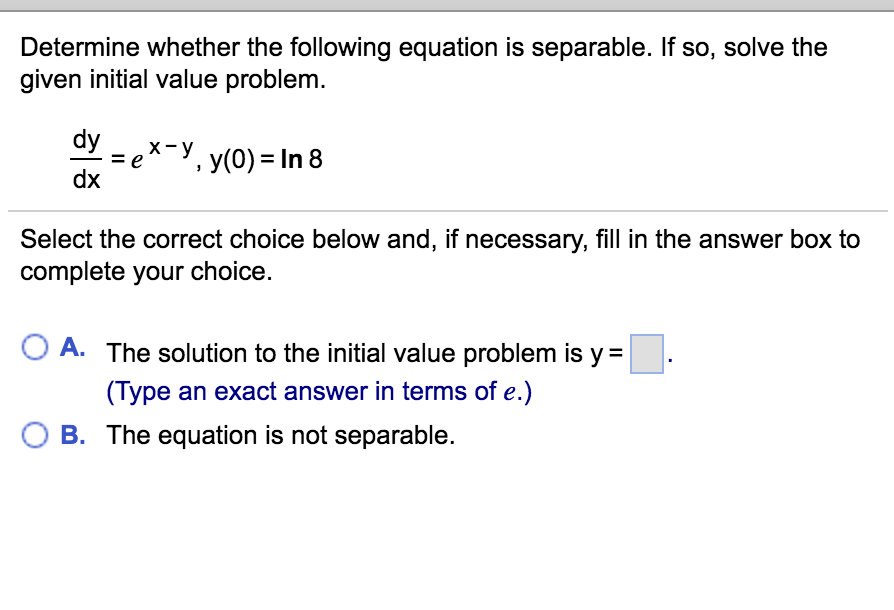Click the bold letter A. label
The width and height of the screenshot is (894, 610).
point(73,347)
